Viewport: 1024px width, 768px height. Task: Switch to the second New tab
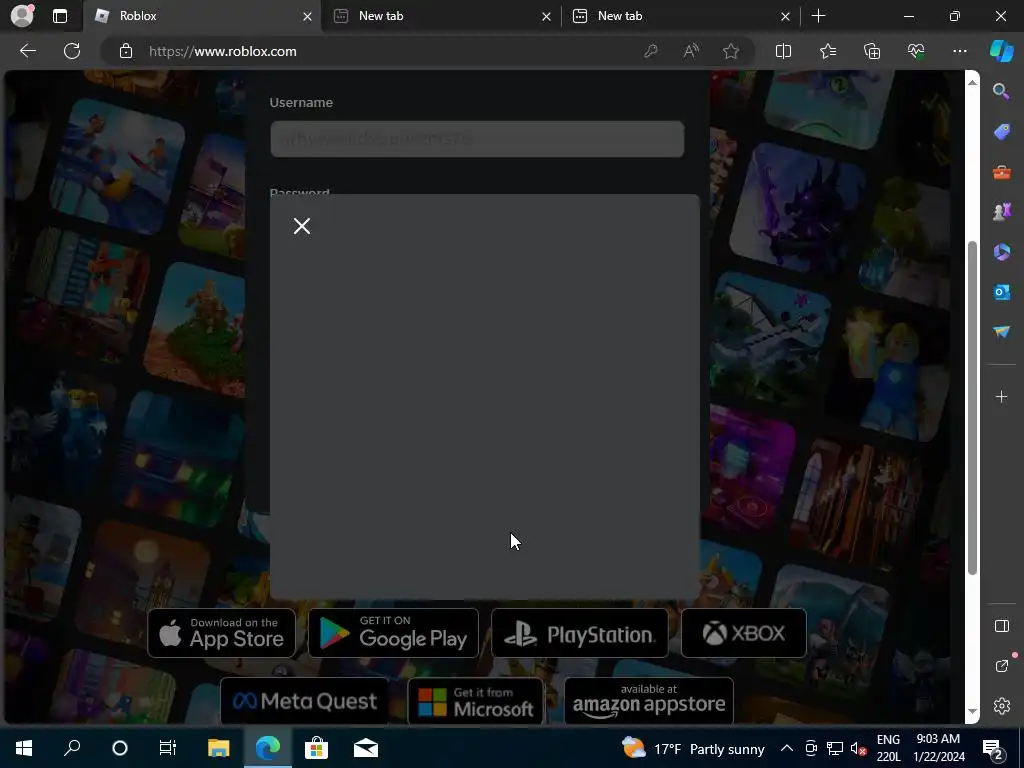(x=441, y=16)
